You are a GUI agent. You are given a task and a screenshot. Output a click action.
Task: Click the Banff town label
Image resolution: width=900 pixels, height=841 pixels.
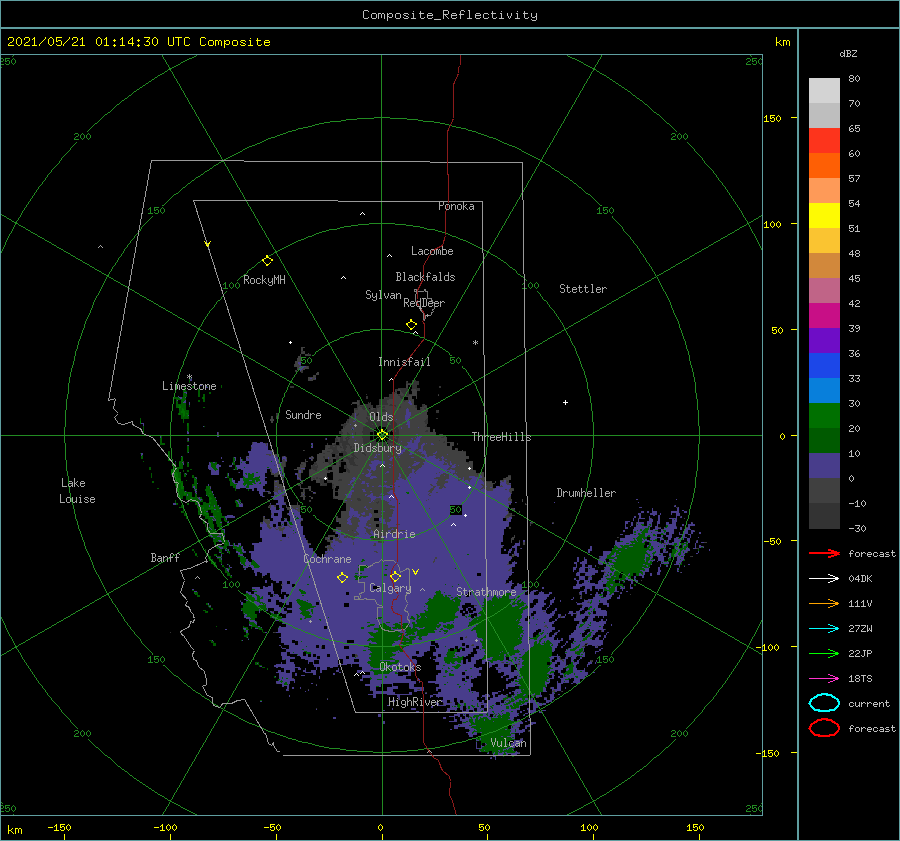pyautogui.click(x=165, y=557)
